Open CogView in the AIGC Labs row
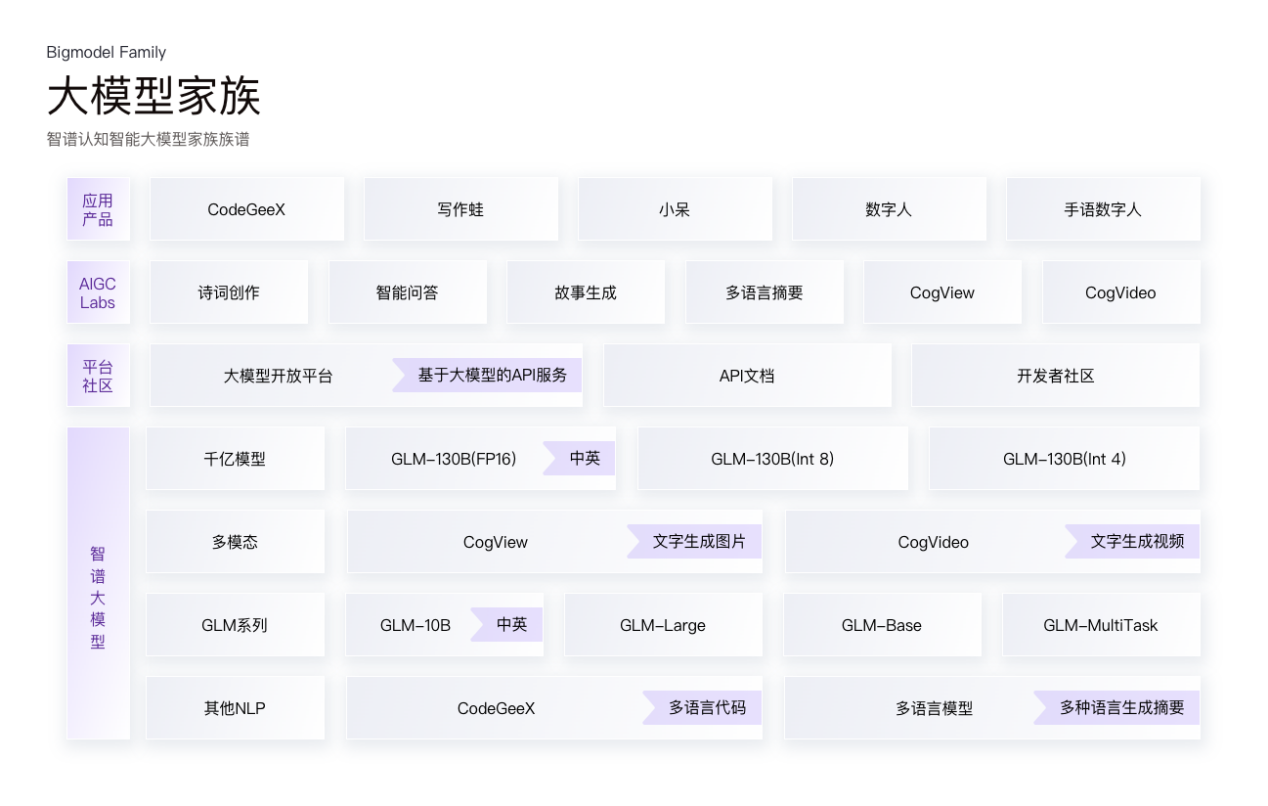The height and width of the screenshot is (806, 1268). coord(942,292)
